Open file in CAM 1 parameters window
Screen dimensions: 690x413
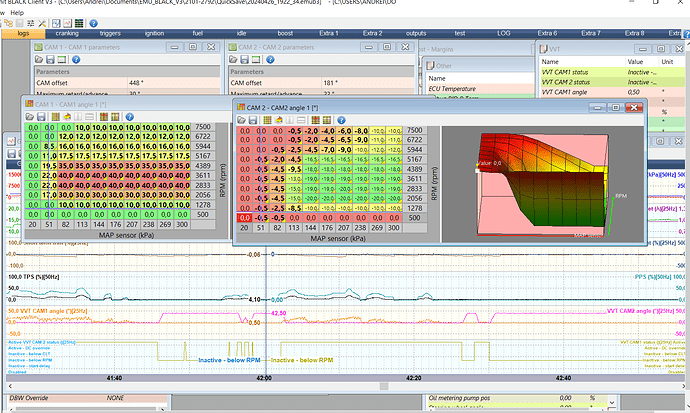(40, 60)
